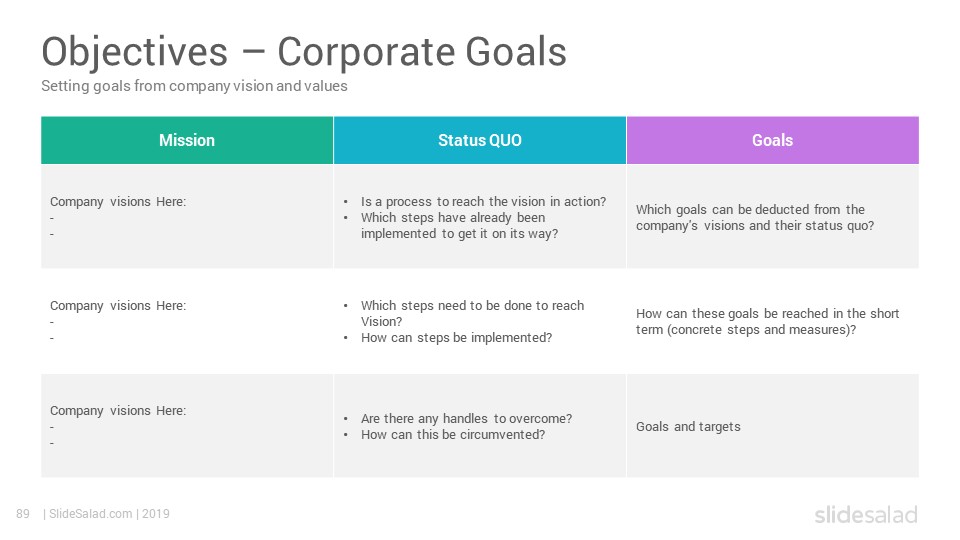Click bullet Which steps need to be done
Screen dimensions: 960x540
point(472,313)
